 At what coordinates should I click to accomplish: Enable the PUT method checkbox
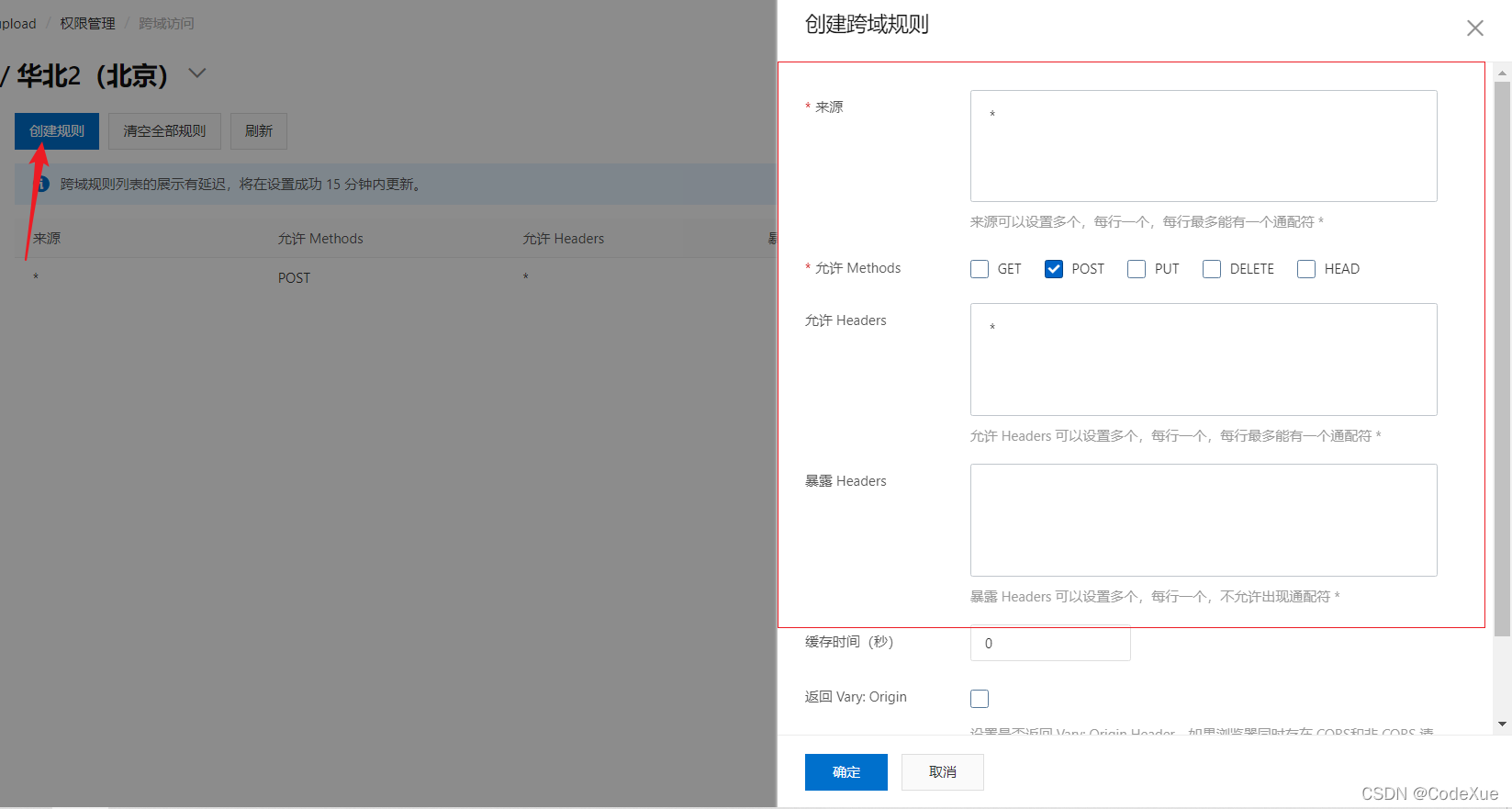coord(1137,269)
